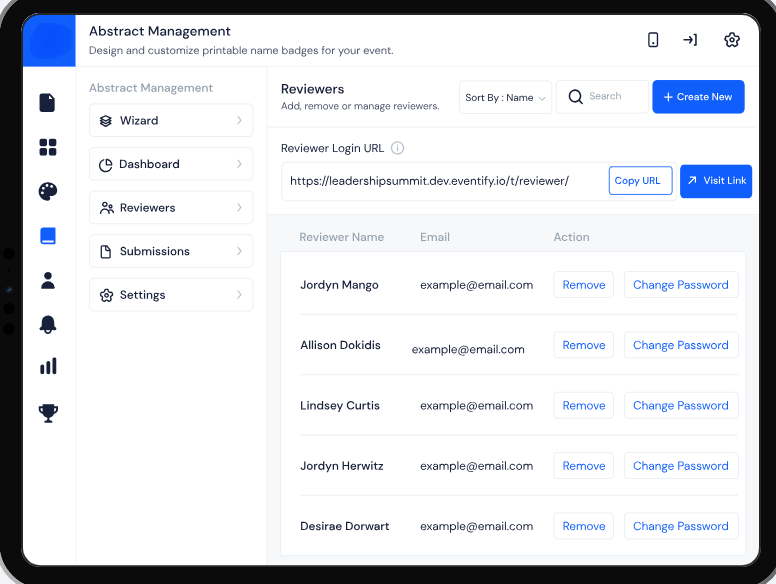
Task: Click info icon beside Reviewer Login URL
Action: point(398,148)
